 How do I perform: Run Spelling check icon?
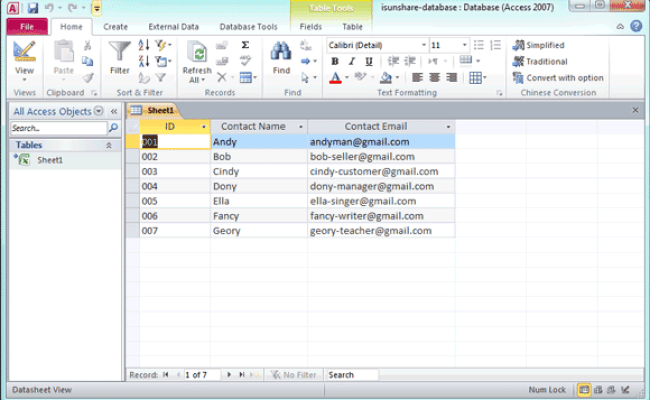(245, 61)
